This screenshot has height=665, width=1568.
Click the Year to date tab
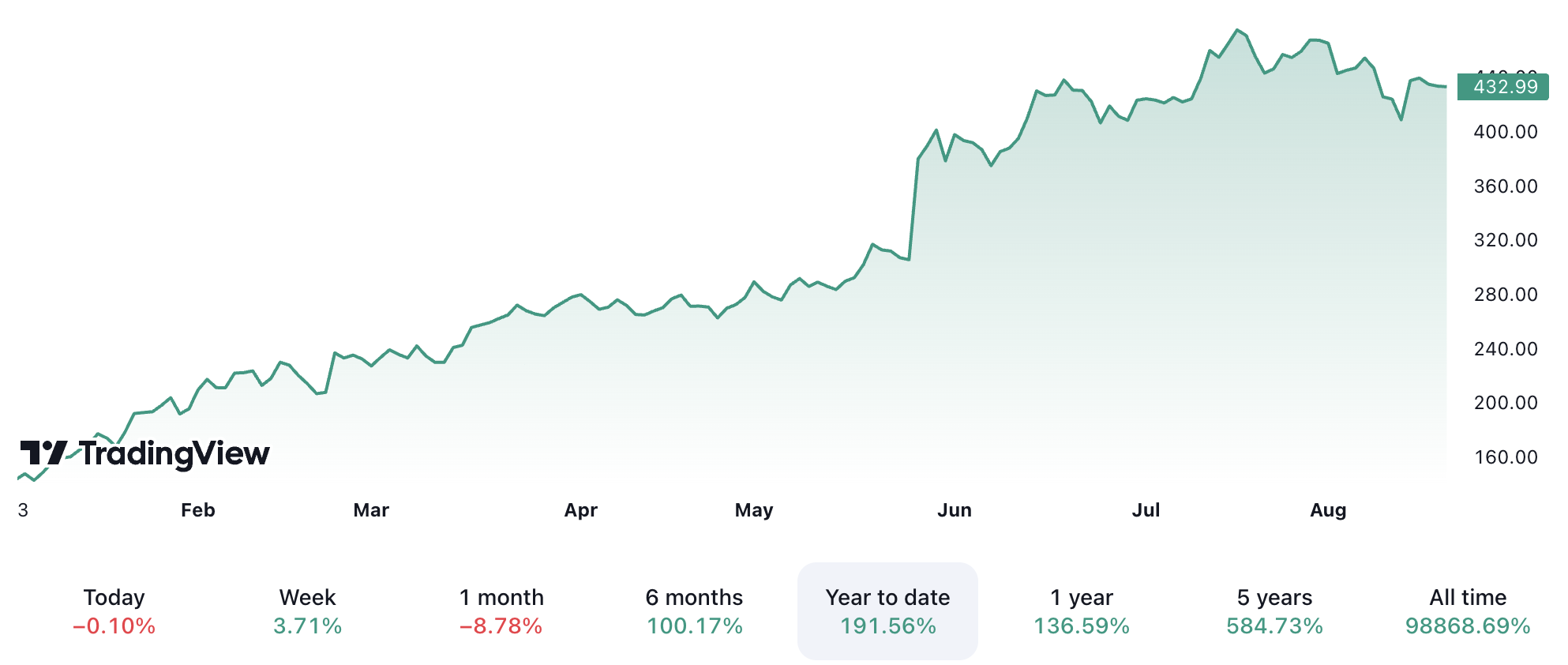click(x=887, y=611)
